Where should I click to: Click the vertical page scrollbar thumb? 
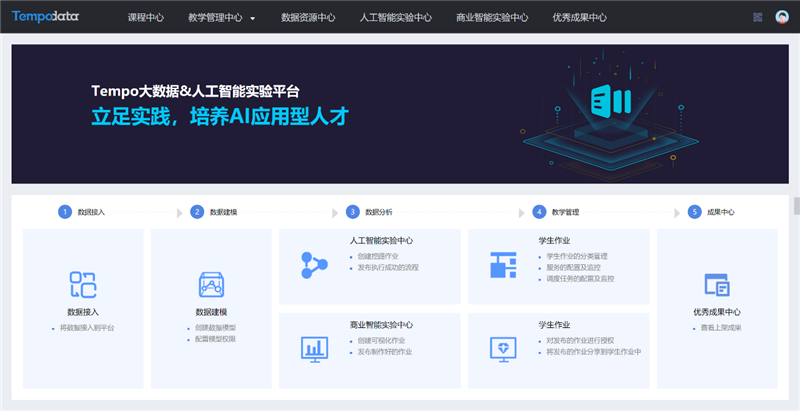coord(796,206)
